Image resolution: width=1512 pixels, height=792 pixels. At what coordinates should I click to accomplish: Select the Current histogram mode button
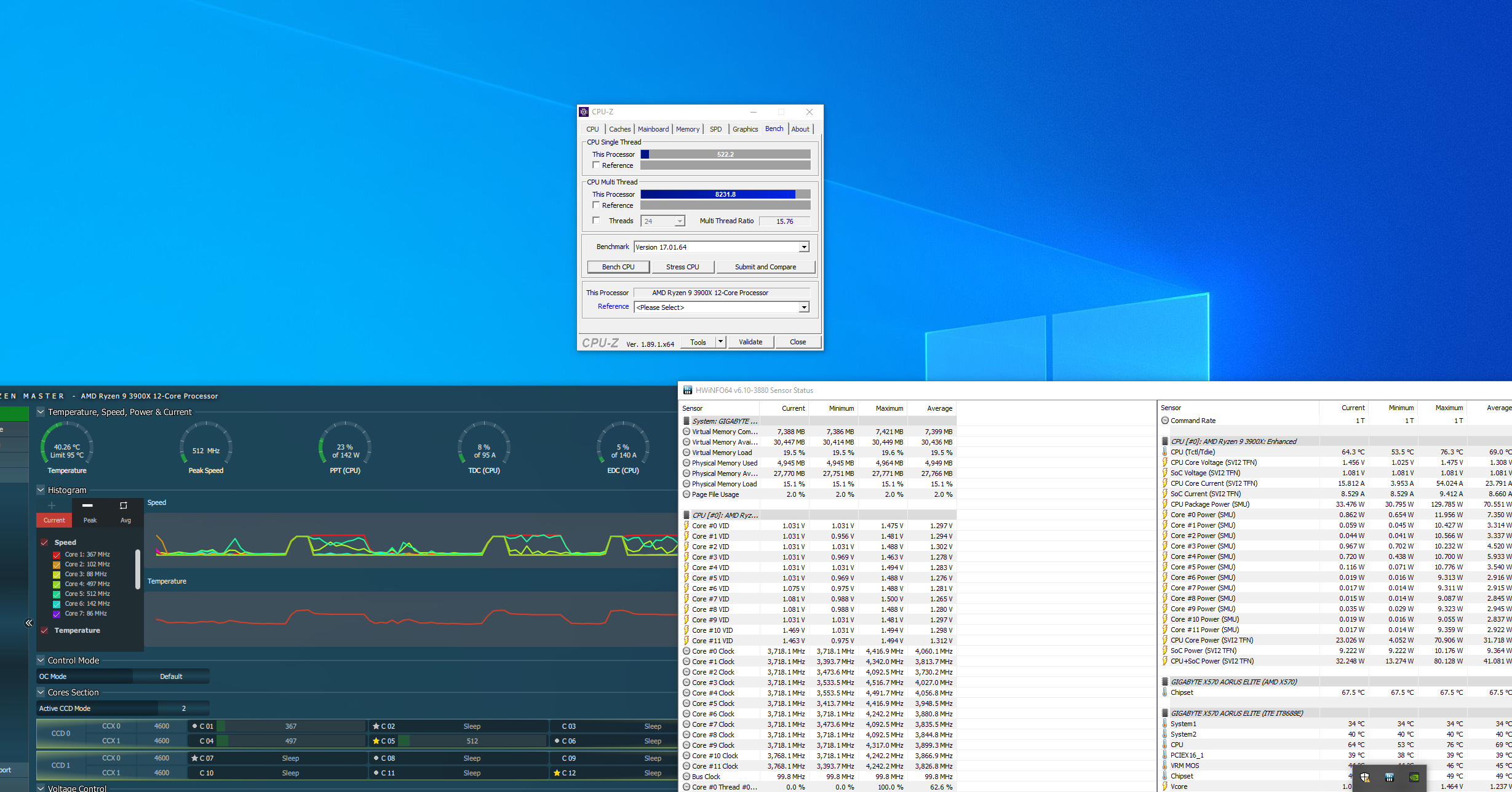pos(54,520)
